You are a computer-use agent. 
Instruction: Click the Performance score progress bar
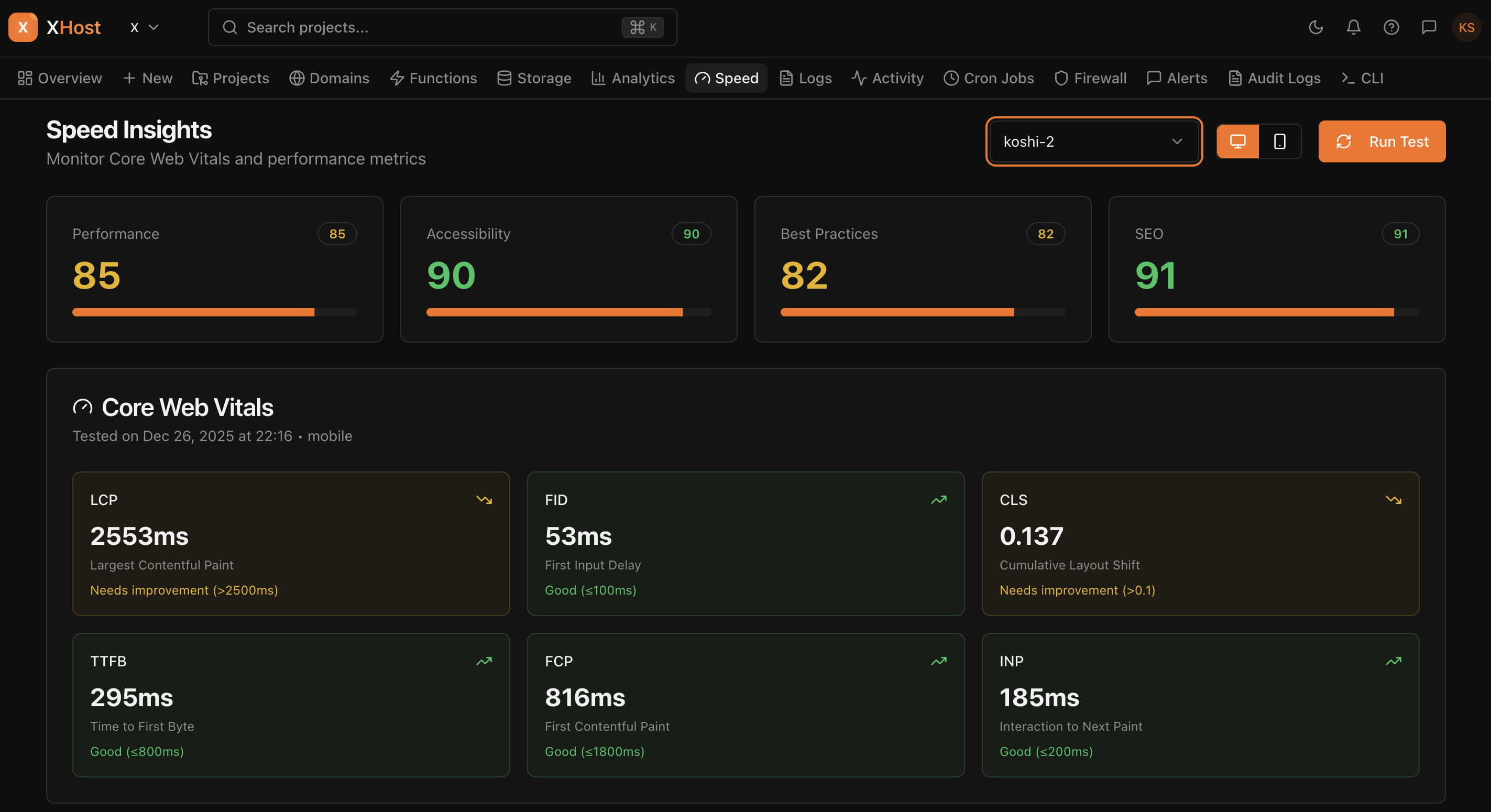point(214,313)
